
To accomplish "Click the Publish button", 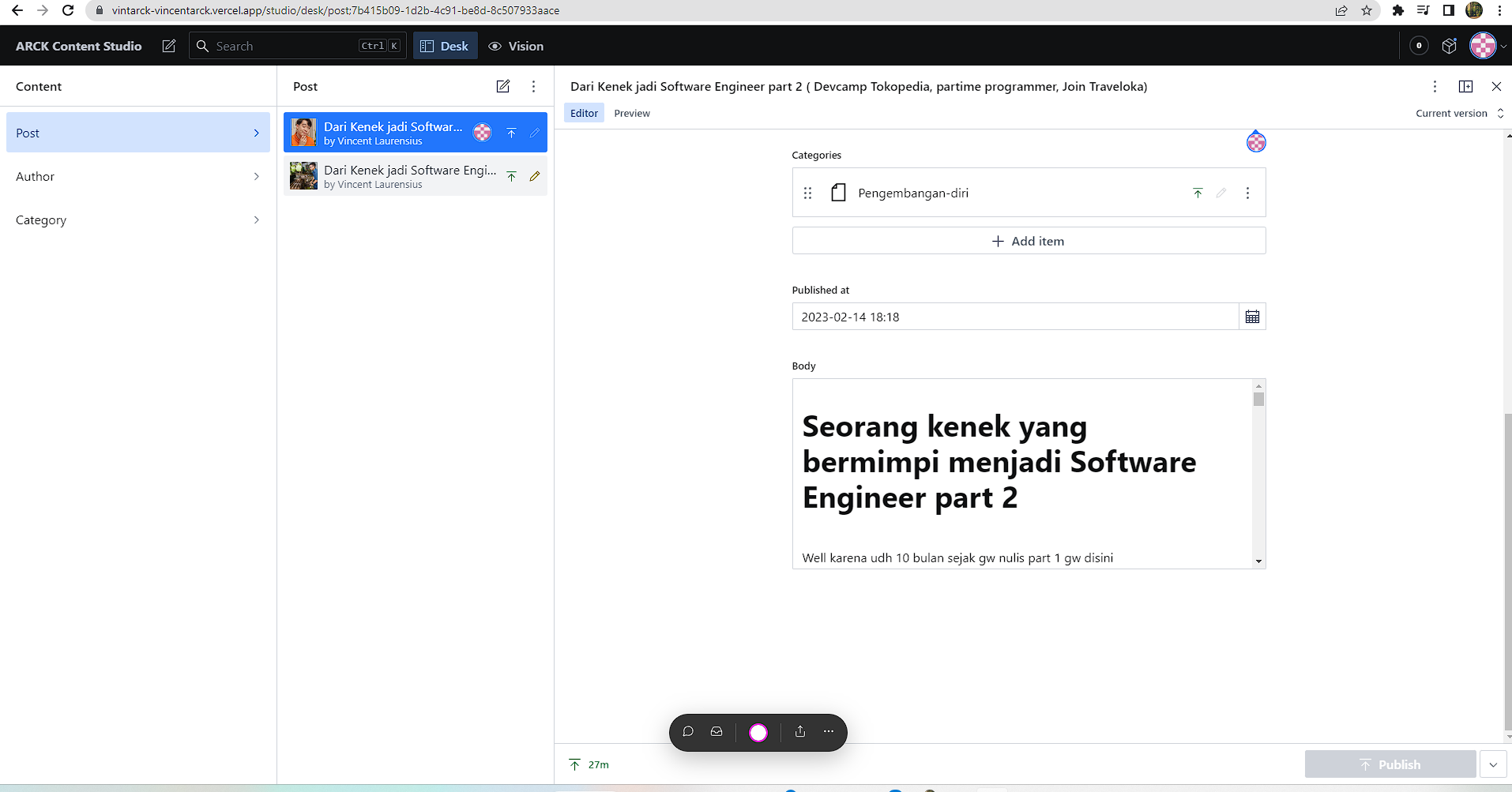I will [1390, 764].
